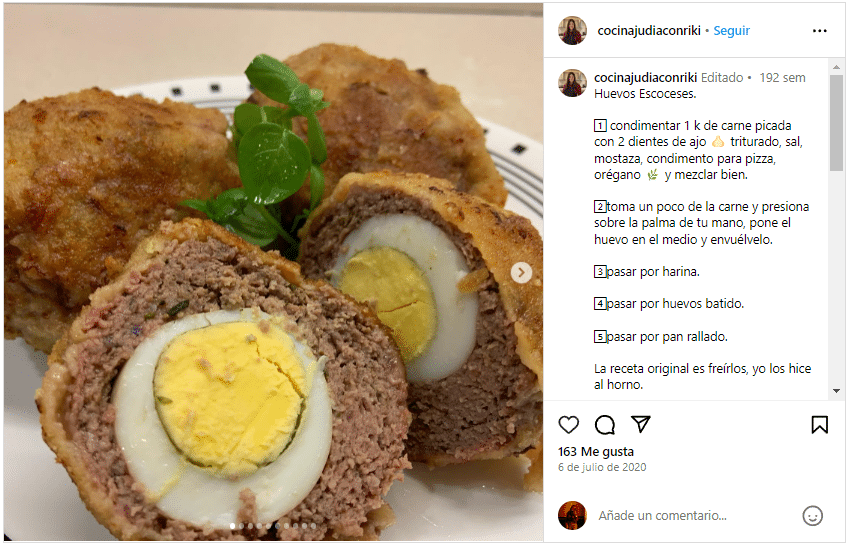This screenshot has width=851, height=544.
Task: Go to next photo with arrow
Action: click(521, 273)
